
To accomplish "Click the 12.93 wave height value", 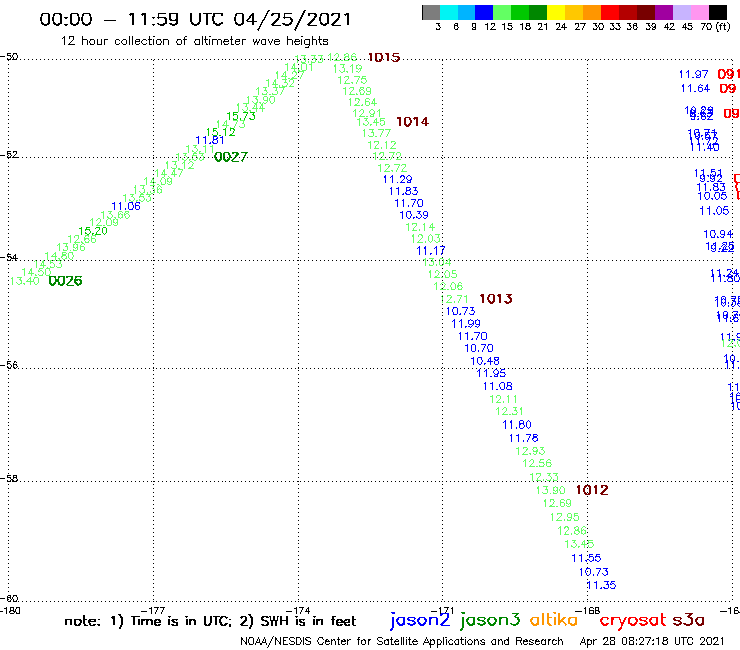I will coord(530,451).
